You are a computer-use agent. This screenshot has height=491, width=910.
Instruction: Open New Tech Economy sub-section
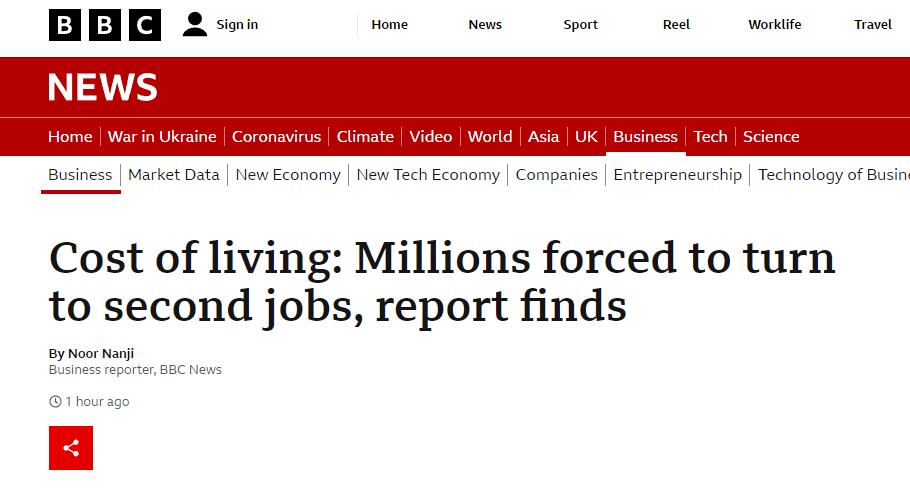(428, 175)
